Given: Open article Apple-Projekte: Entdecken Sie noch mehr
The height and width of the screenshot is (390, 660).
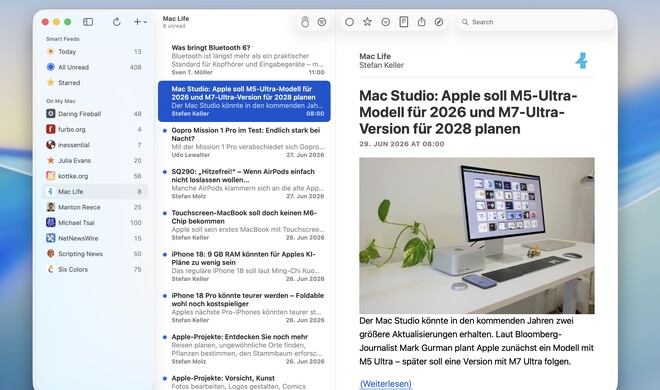Looking at the screenshot, I should (x=244, y=349).
